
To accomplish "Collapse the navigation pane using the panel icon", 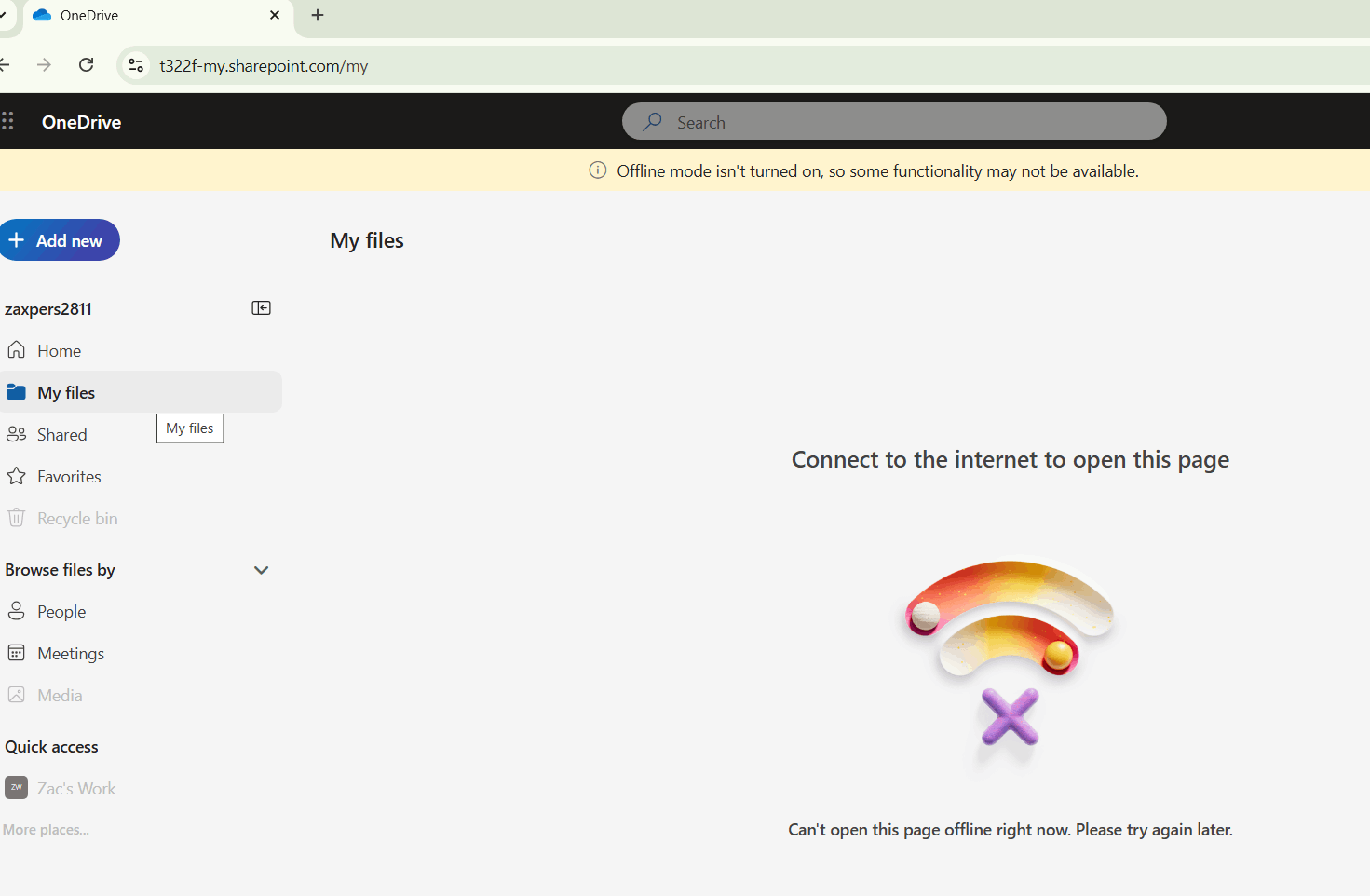I will pos(261,307).
